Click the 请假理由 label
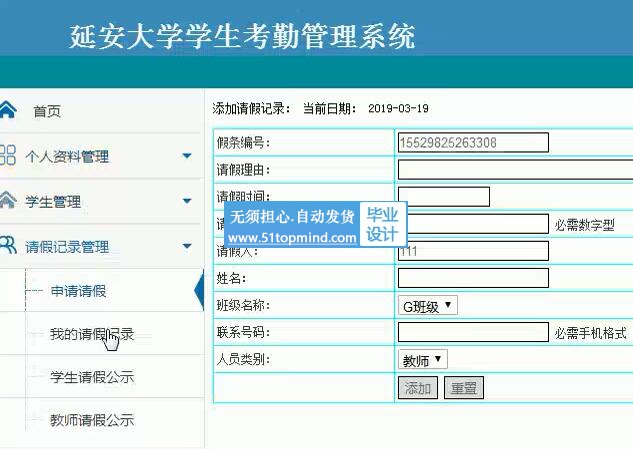The image size is (633, 449). 243,170
